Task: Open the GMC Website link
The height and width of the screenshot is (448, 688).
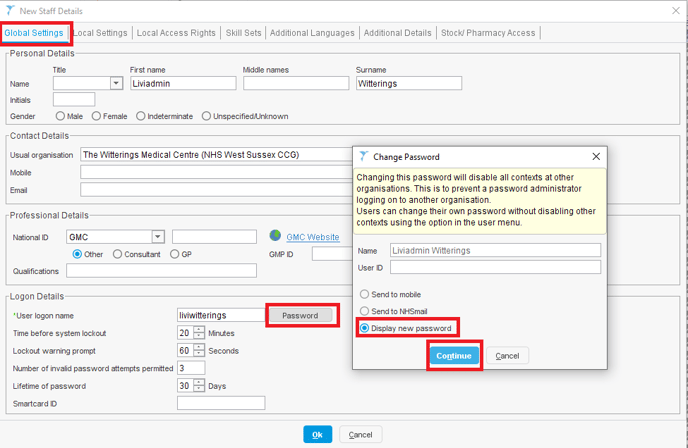Action: 313,237
